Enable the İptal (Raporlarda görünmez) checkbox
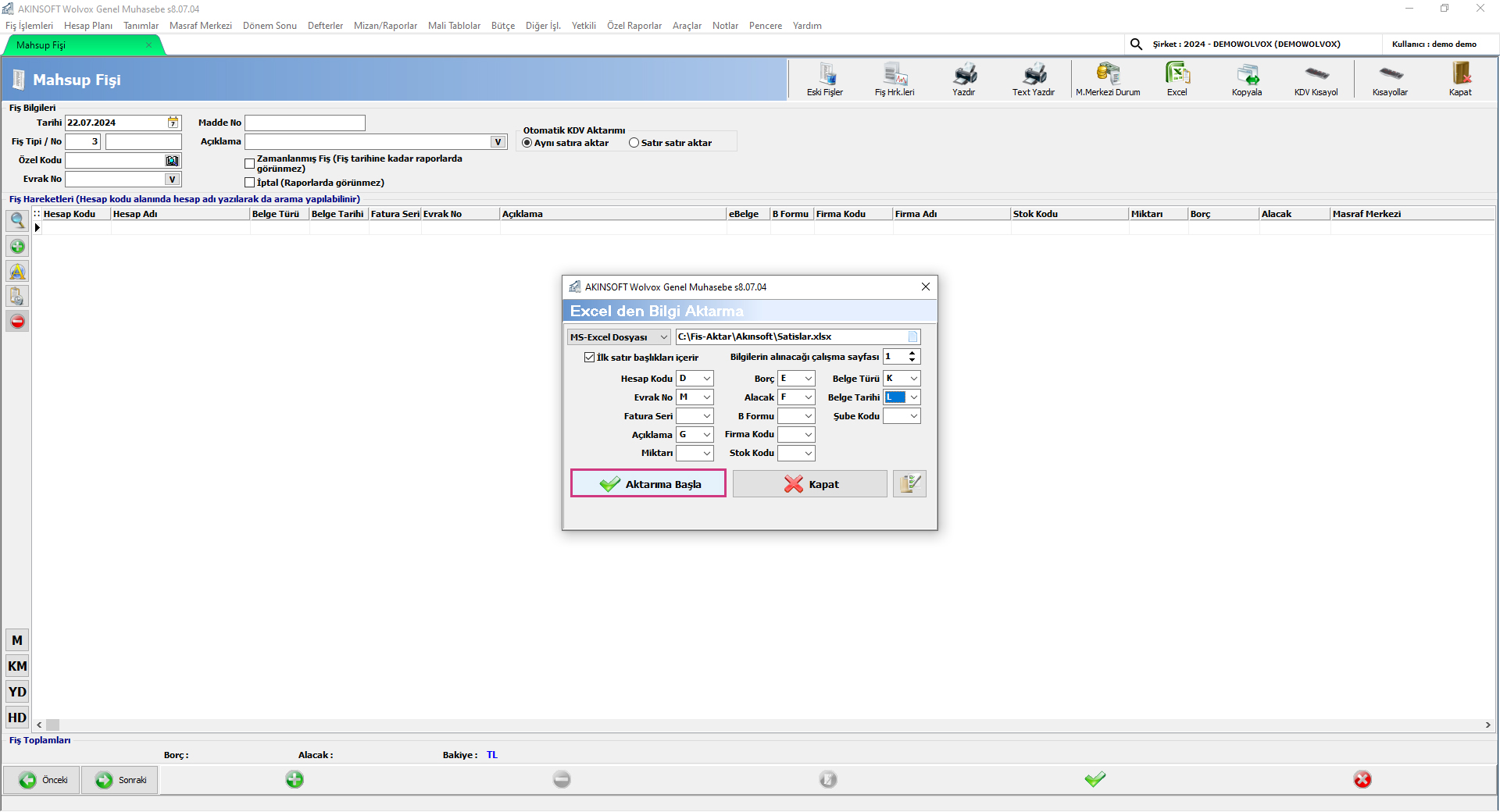Screen dimensions: 1500x812 (250, 183)
